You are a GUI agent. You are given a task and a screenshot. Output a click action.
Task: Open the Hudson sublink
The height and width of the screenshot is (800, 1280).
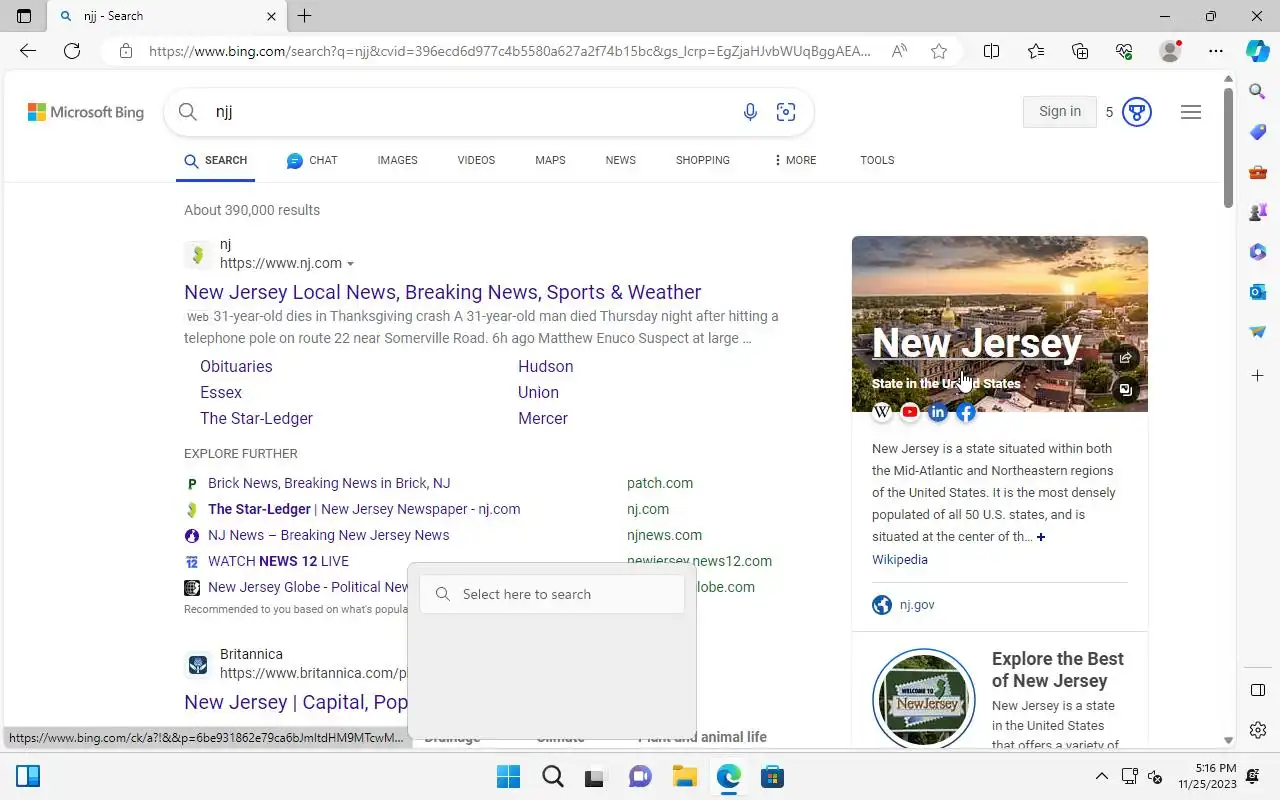pyautogui.click(x=546, y=366)
